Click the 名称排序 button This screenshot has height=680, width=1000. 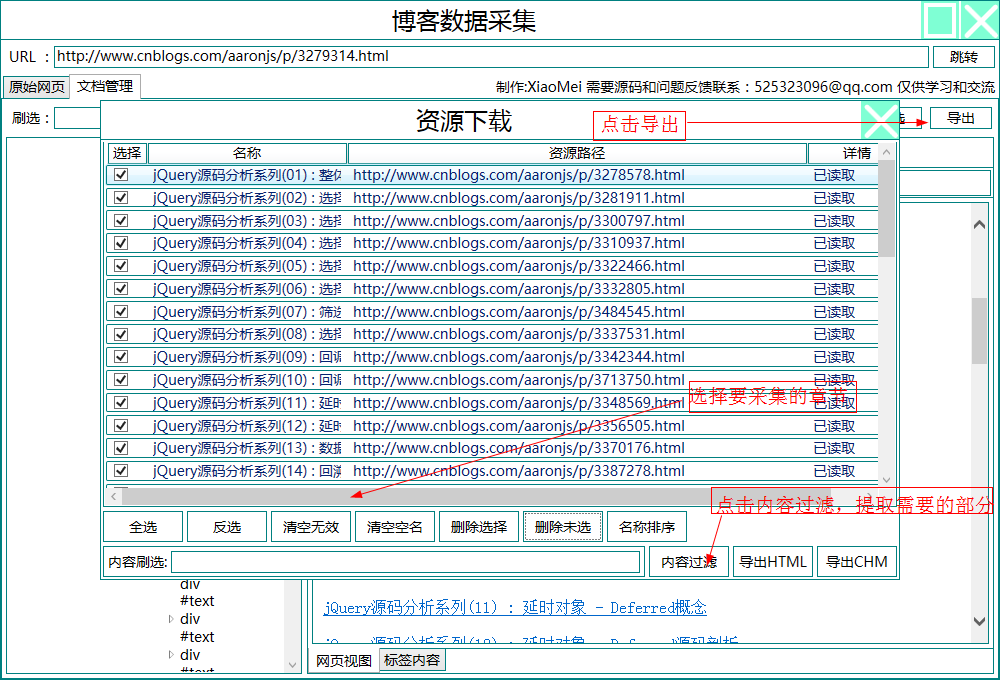point(647,527)
